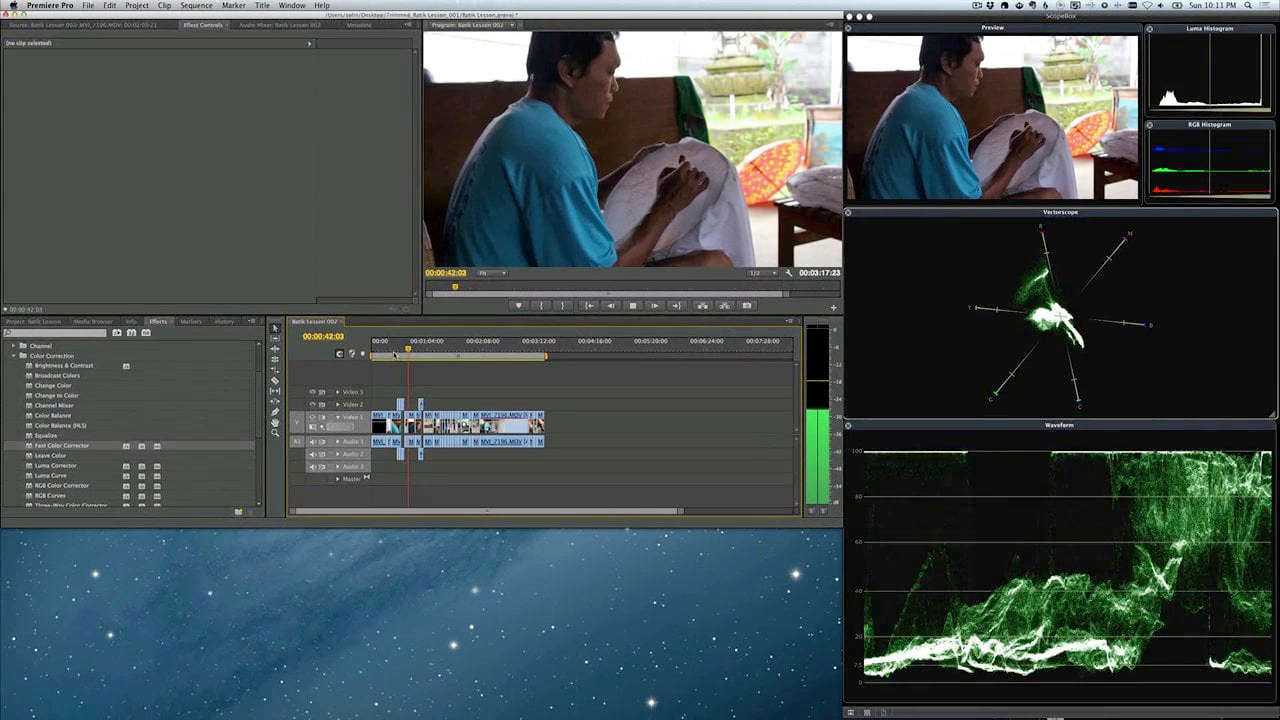The width and height of the screenshot is (1280, 720).
Task: Select the Slip tool in tools panel
Action: pos(275,391)
